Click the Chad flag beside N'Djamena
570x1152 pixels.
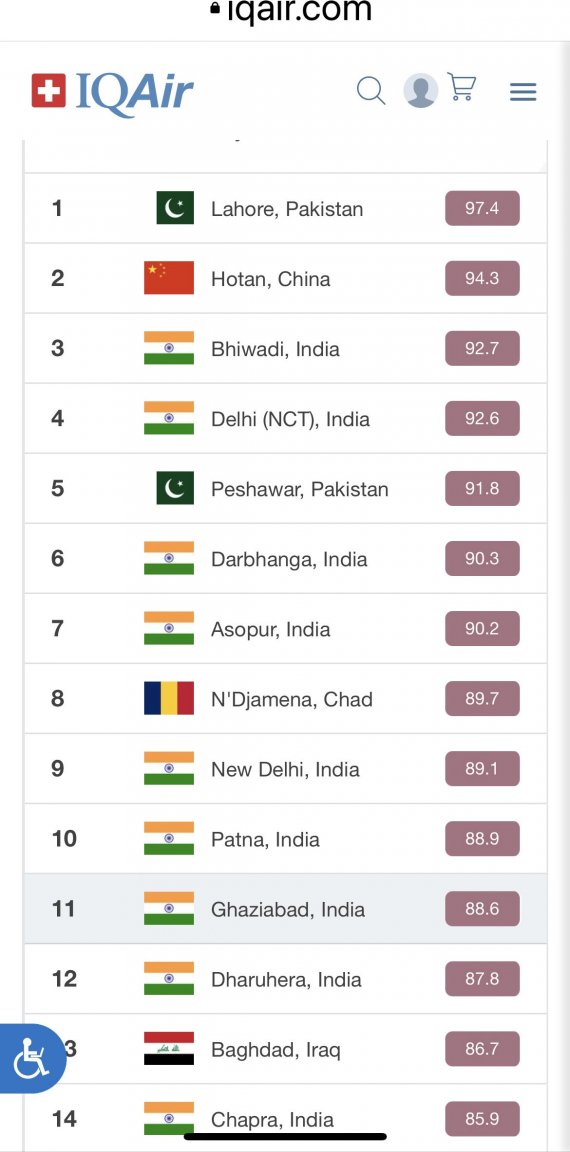[x=169, y=698]
